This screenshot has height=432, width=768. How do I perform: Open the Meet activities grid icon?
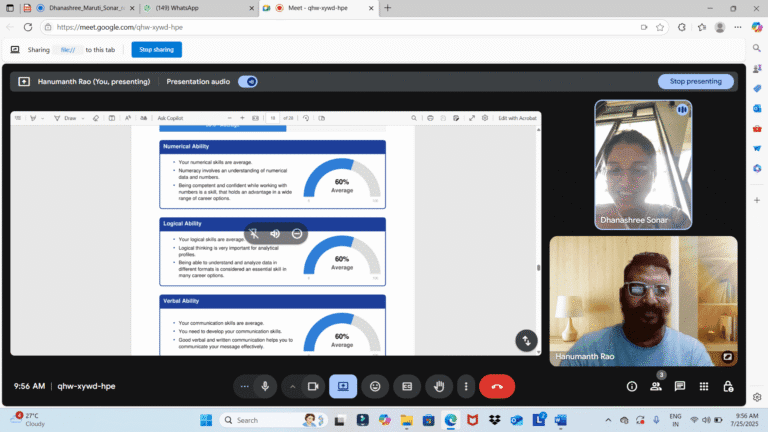click(x=704, y=386)
